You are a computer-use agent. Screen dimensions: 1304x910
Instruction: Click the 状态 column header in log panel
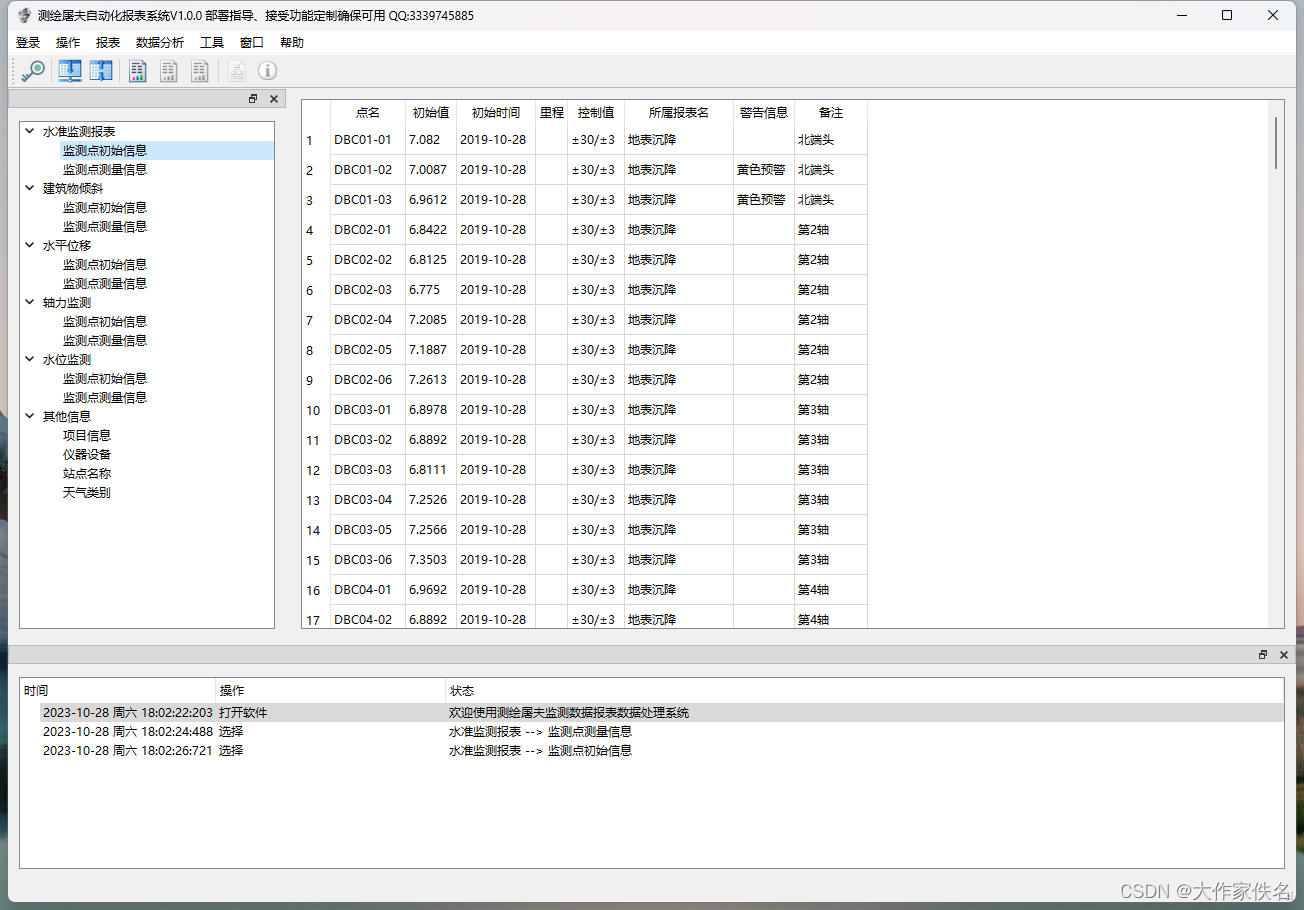(x=864, y=691)
